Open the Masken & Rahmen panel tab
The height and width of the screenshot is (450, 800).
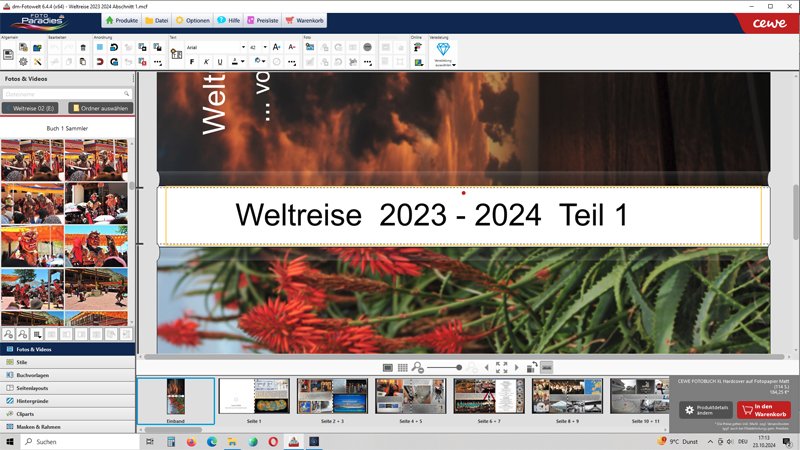(67, 427)
